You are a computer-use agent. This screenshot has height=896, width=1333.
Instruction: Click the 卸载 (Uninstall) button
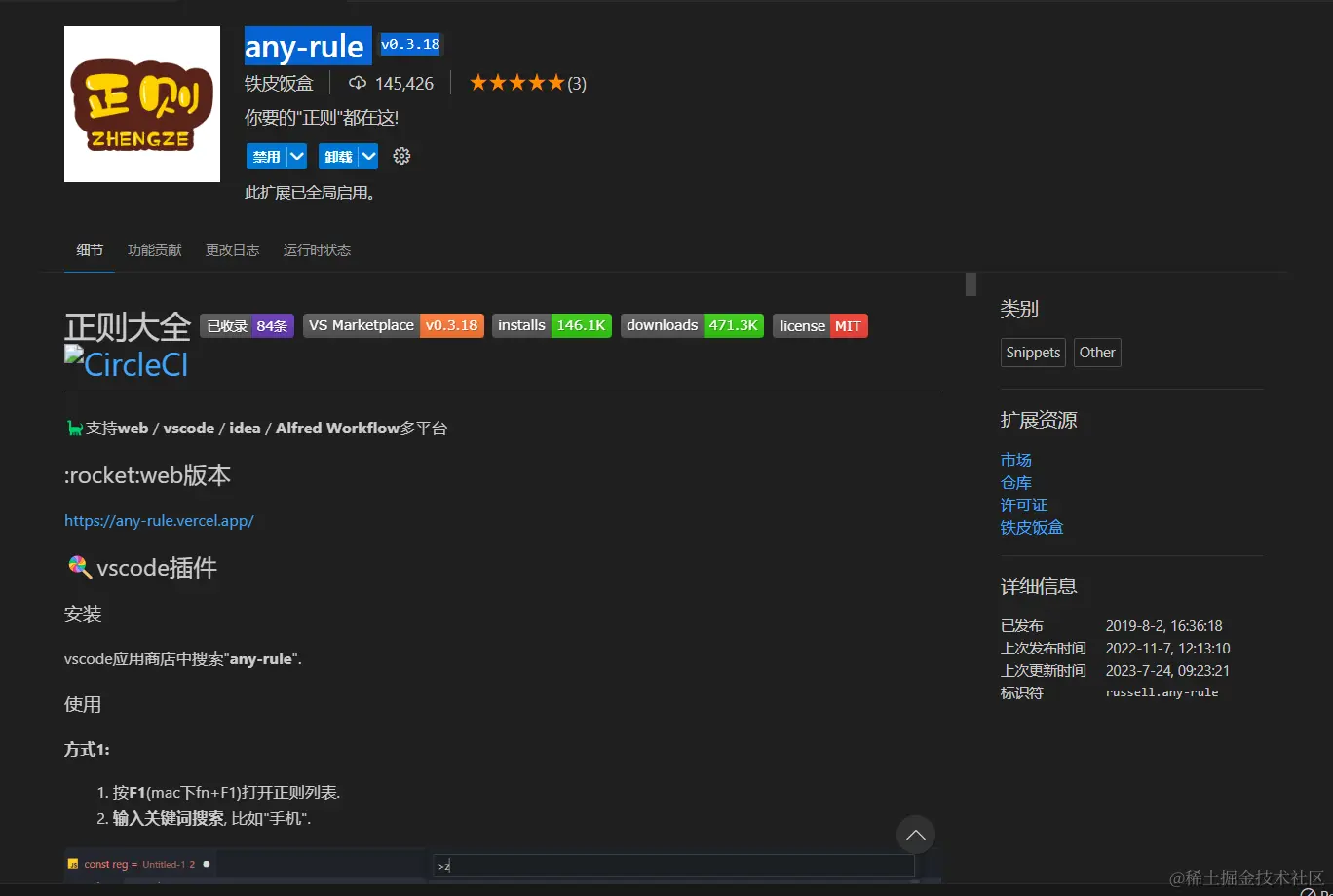[x=338, y=156]
